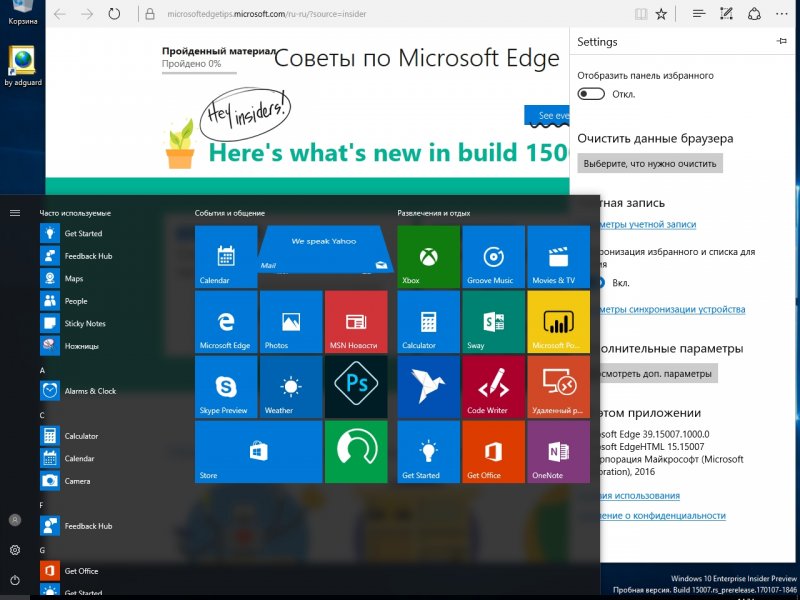The image size is (800, 600).
Task: Add the page to favorites with the star
Action: pyautogui.click(x=661, y=14)
